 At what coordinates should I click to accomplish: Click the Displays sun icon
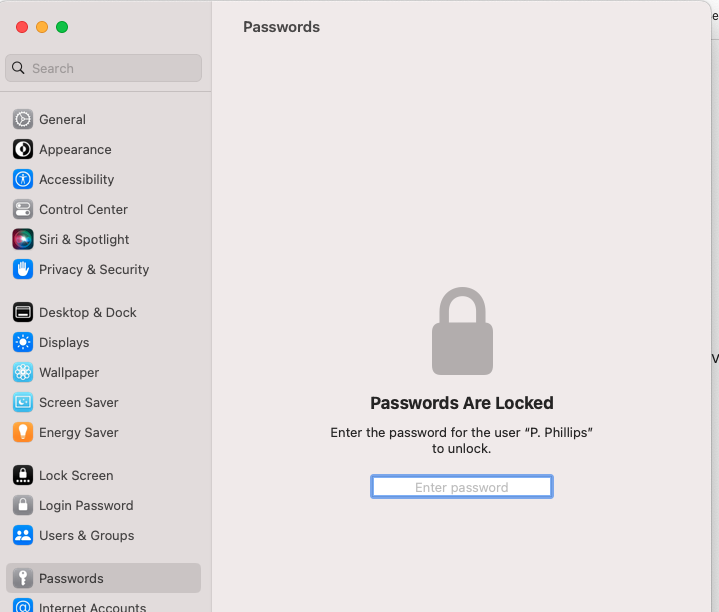(x=23, y=342)
